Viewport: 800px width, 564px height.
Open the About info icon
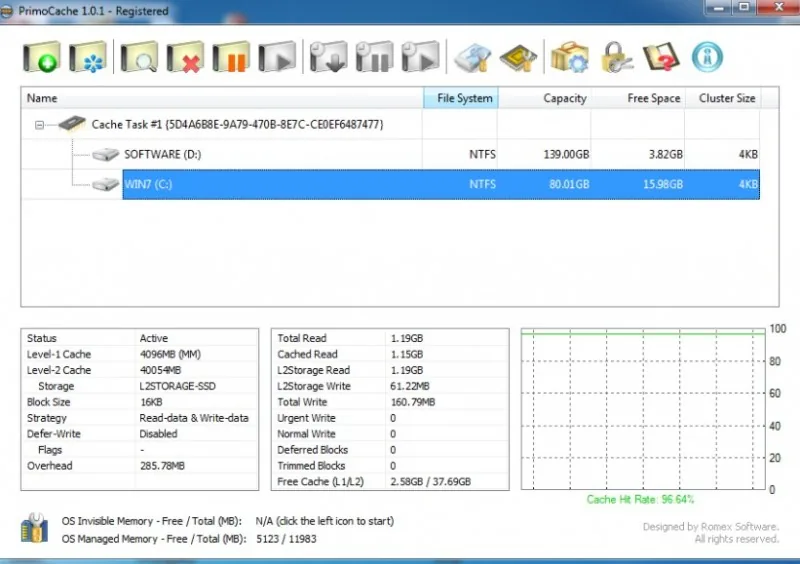click(707, 57)
